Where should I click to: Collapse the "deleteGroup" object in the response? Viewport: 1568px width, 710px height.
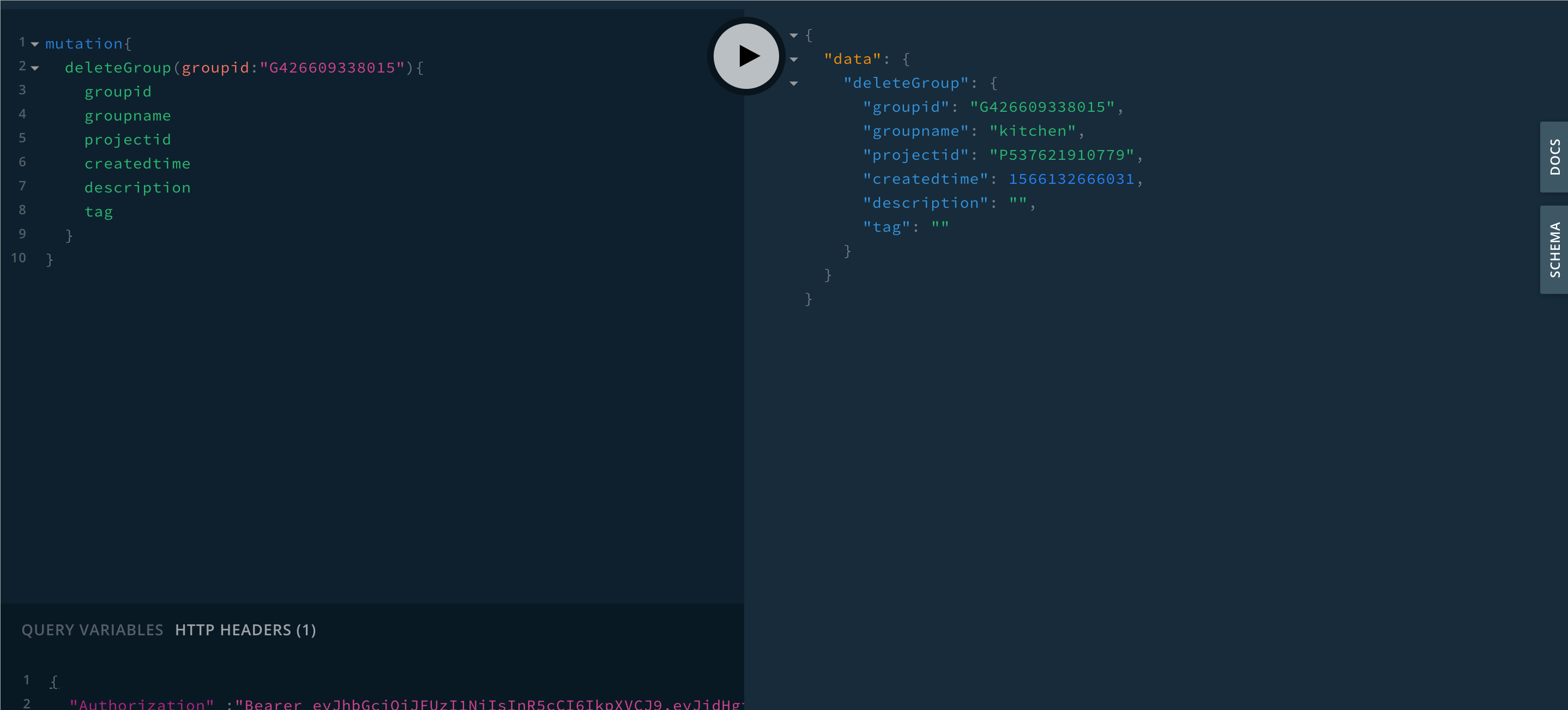(x=794, y=83)
